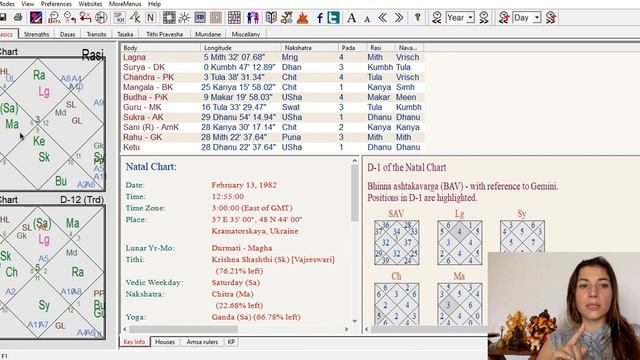Select the Surya - DK row
The image size is (640, 360).
tap(273, 67)
